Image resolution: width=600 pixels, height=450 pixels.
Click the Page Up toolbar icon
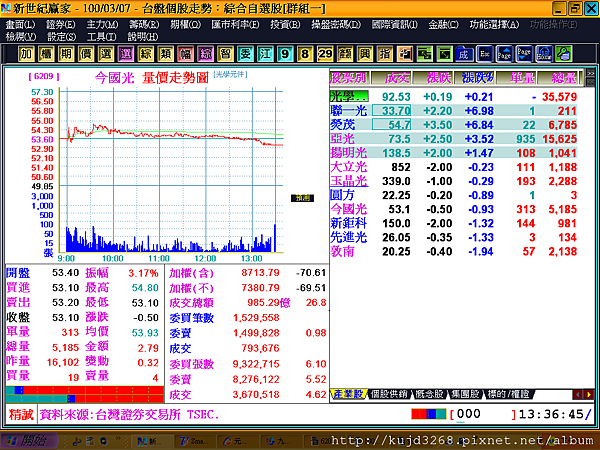(504, 54)
